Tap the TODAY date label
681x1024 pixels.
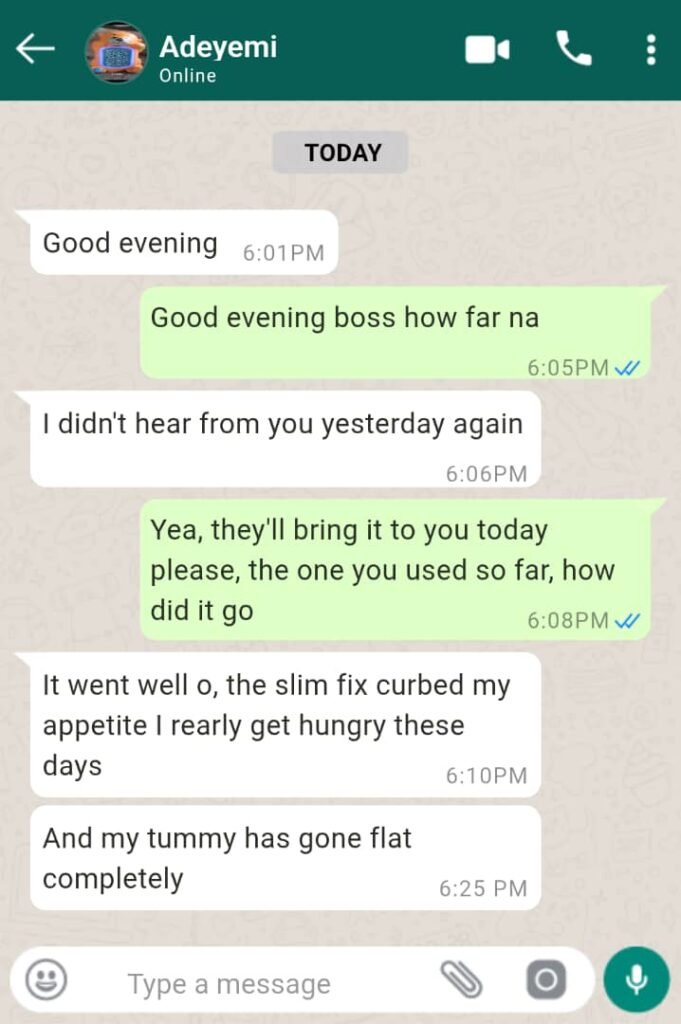pyautogui.click(x=341, y=153)
